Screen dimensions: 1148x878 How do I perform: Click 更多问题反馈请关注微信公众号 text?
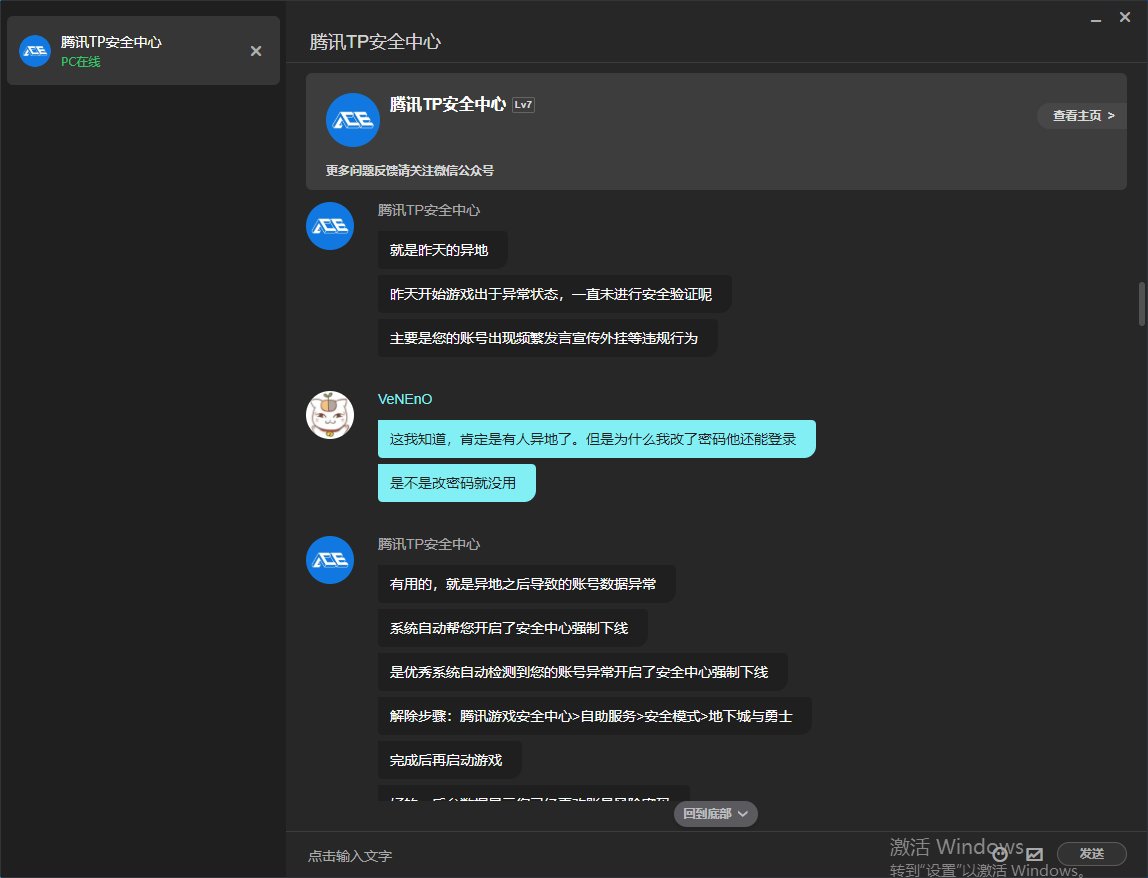pos(409,171)
